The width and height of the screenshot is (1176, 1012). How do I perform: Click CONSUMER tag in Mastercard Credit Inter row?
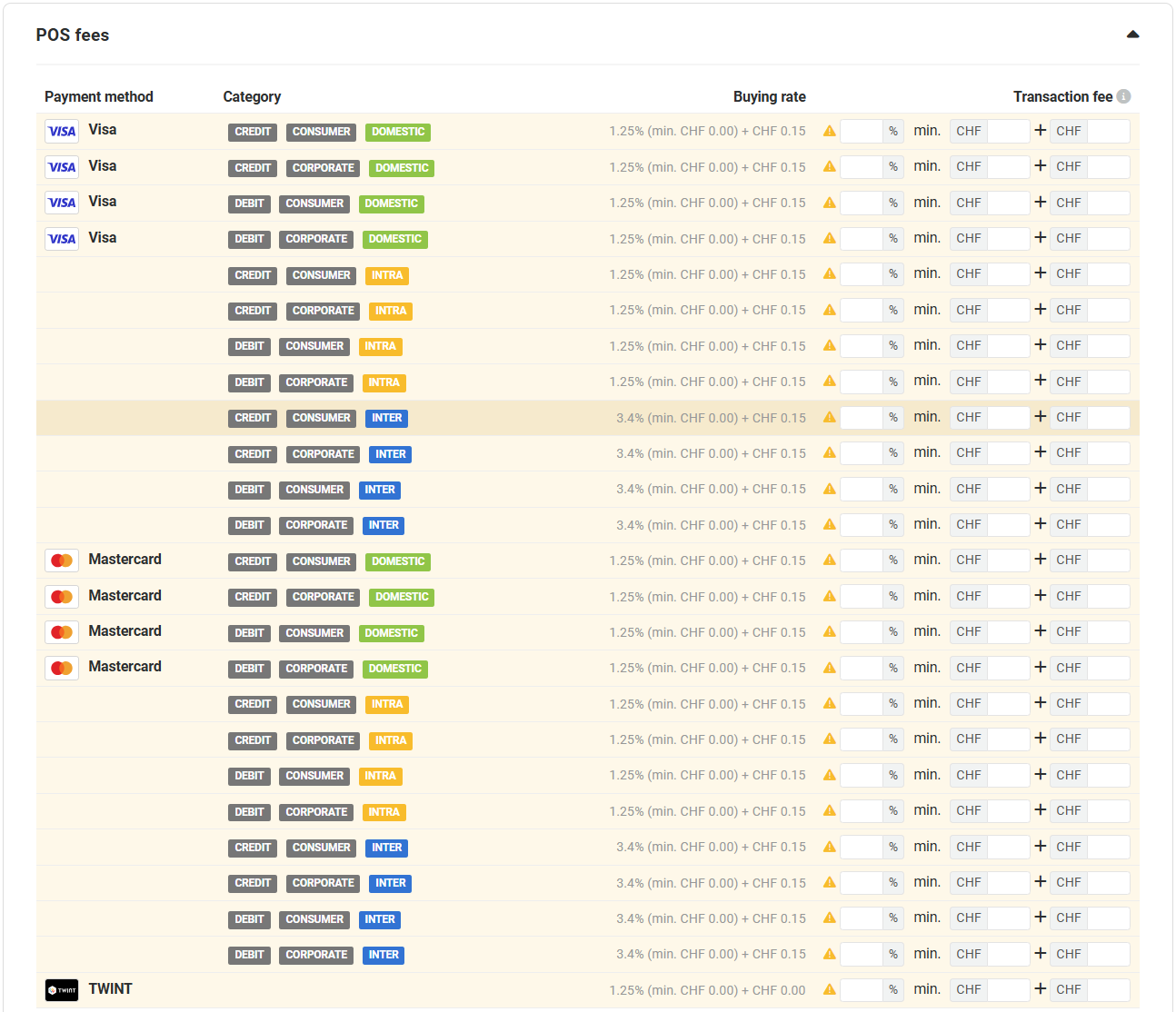point(321,848)
